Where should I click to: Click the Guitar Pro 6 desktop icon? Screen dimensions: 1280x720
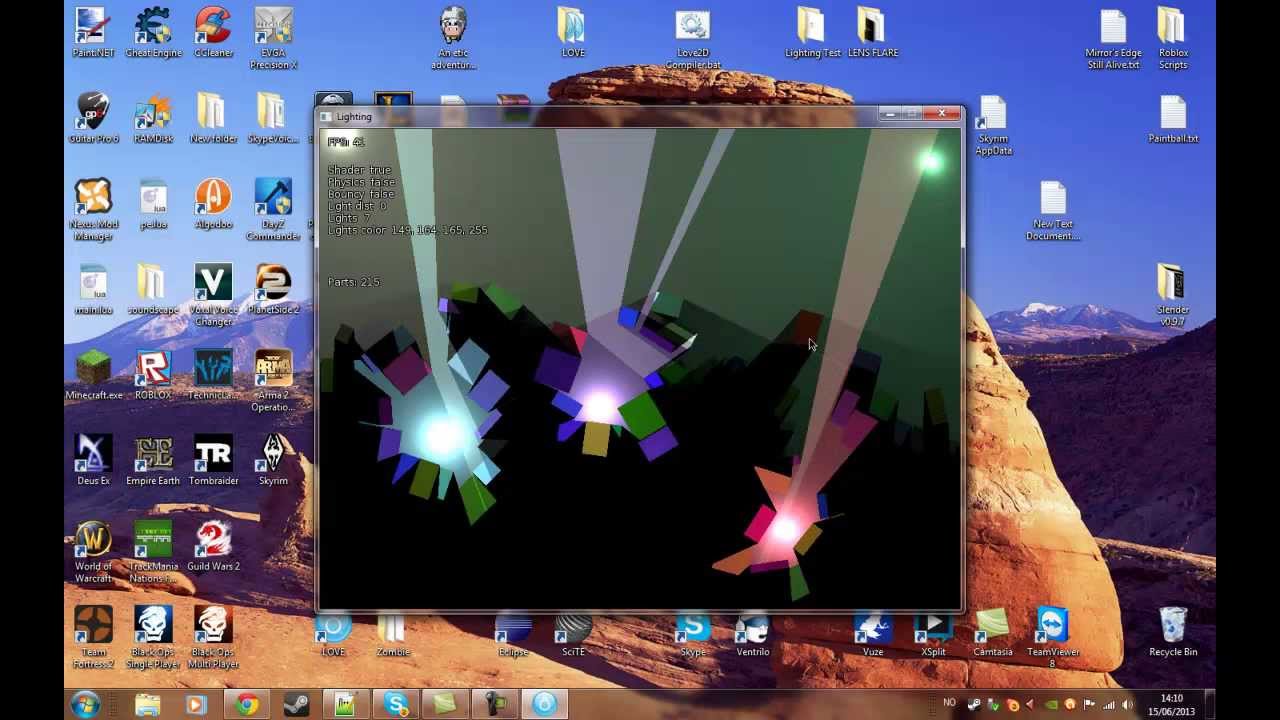(93, 119)
